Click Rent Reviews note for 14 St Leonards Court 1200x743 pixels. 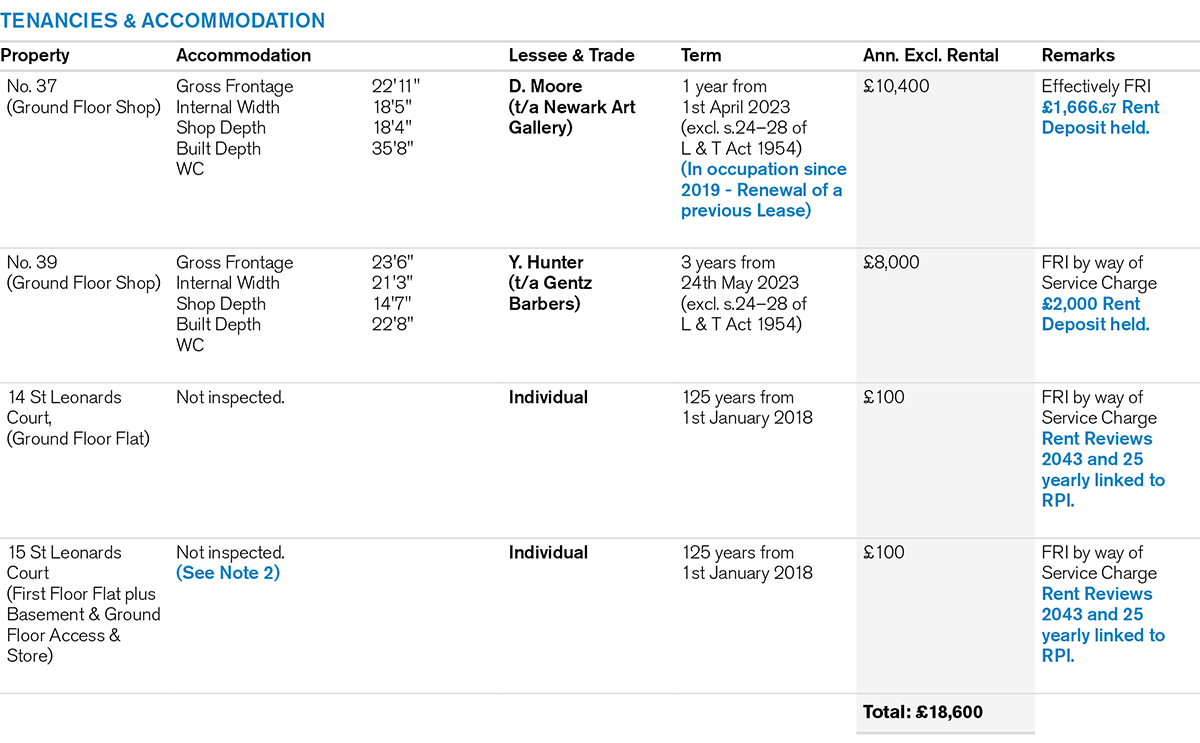1102,469
